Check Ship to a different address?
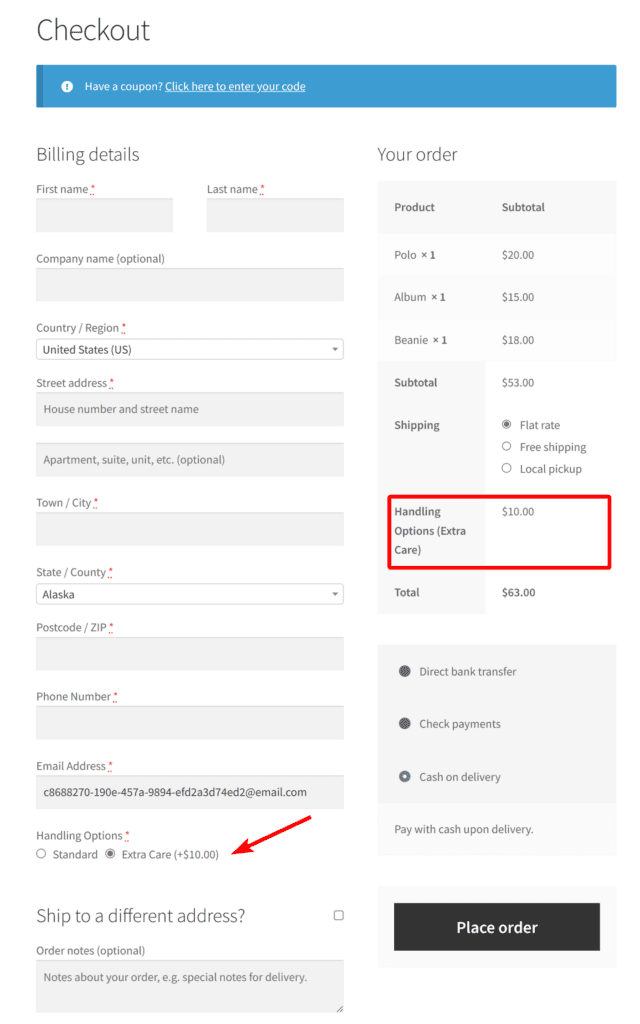The width and height of the screenshot is (640, 1024). (338, 915)
